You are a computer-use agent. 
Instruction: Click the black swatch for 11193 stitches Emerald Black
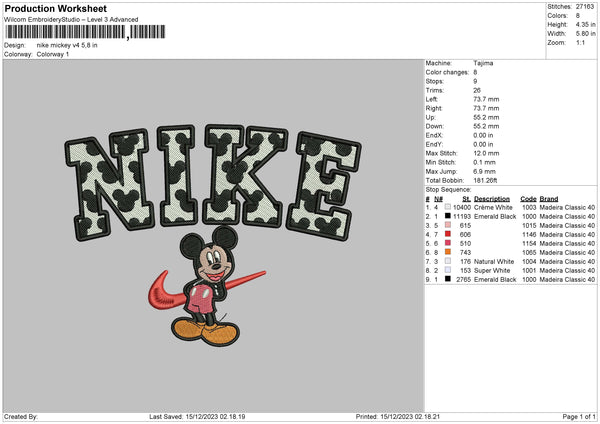pos(447,216)
